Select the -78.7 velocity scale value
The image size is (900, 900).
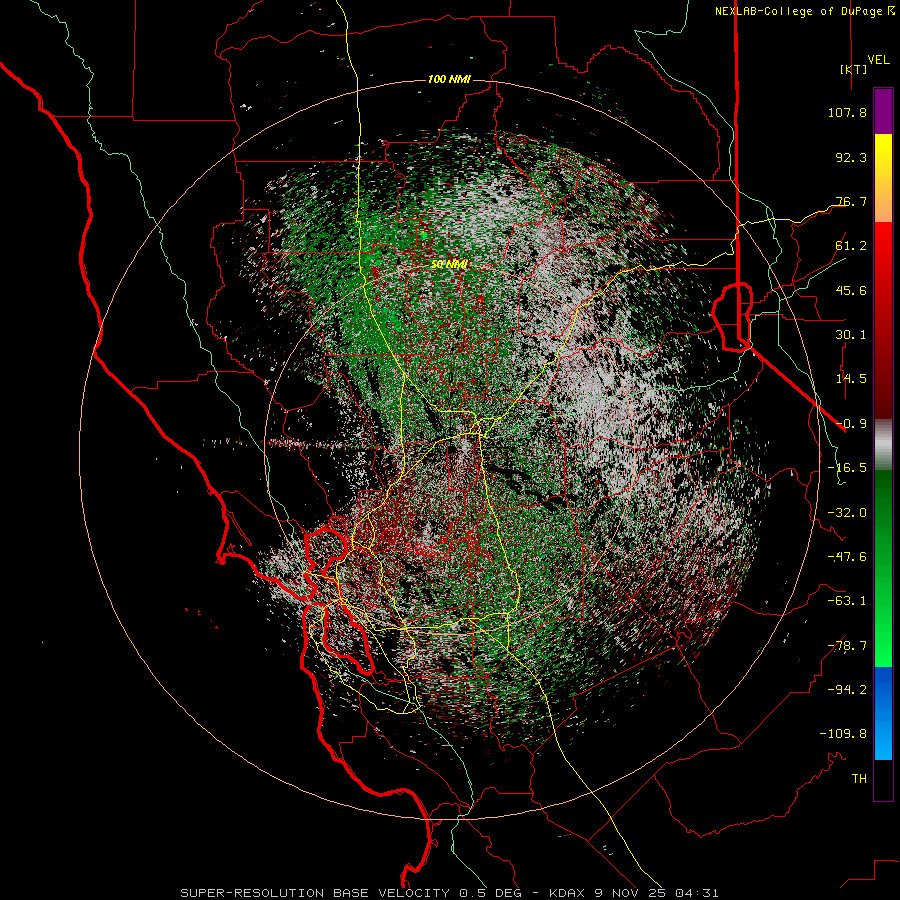[x=847, y=646]
